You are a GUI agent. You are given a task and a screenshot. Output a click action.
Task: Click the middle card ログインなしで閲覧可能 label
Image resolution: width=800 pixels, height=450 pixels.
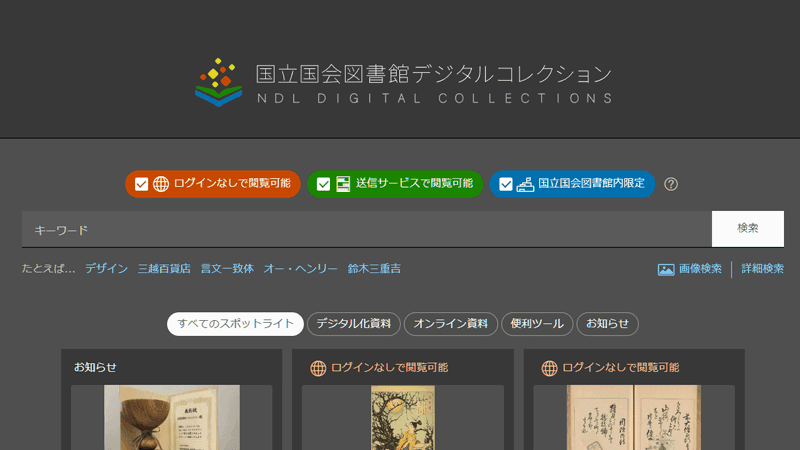389,368
